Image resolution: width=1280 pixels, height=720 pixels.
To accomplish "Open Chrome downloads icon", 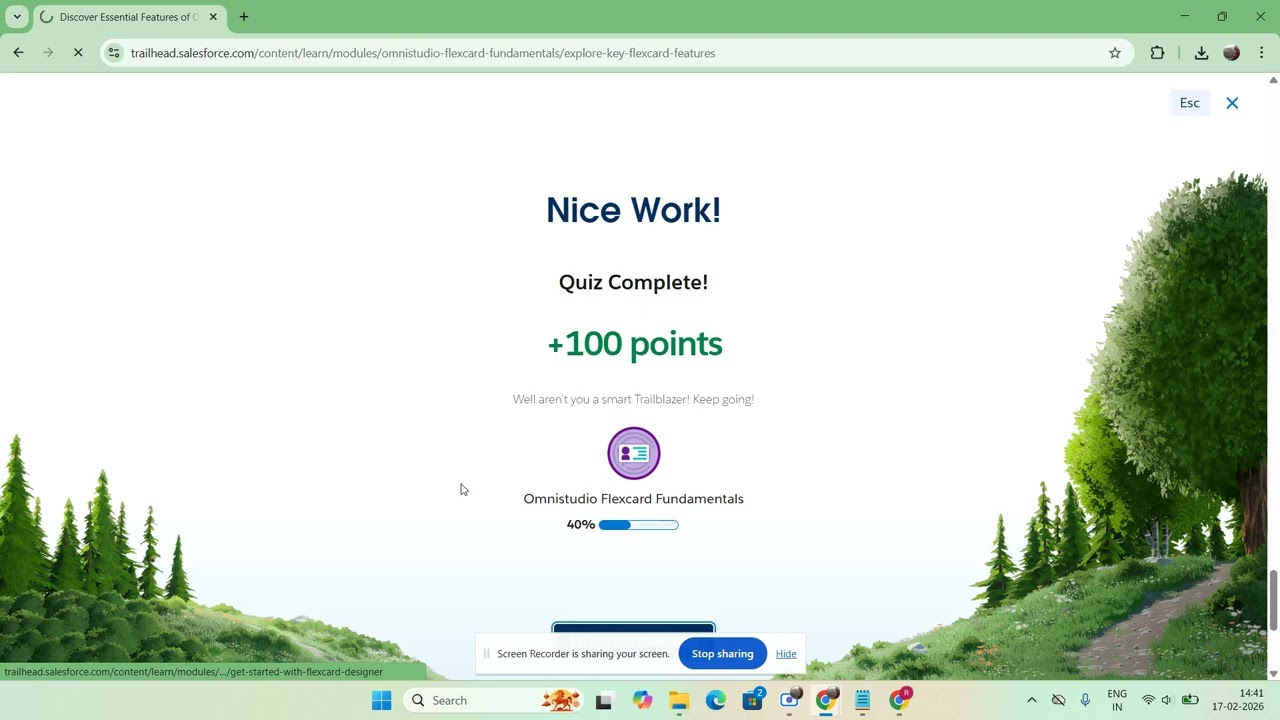I will pyautogui.click(x=1201, y=53).
